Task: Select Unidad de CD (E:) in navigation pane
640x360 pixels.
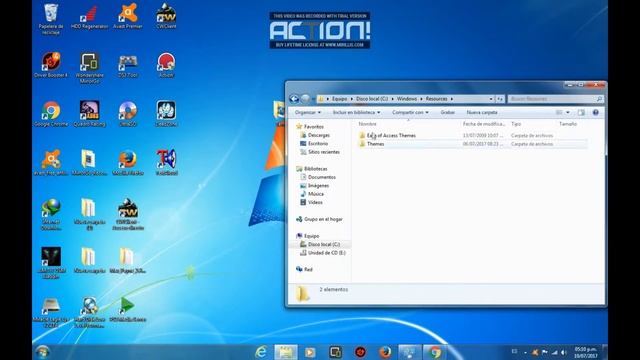Action: click(x=327, y=253)
